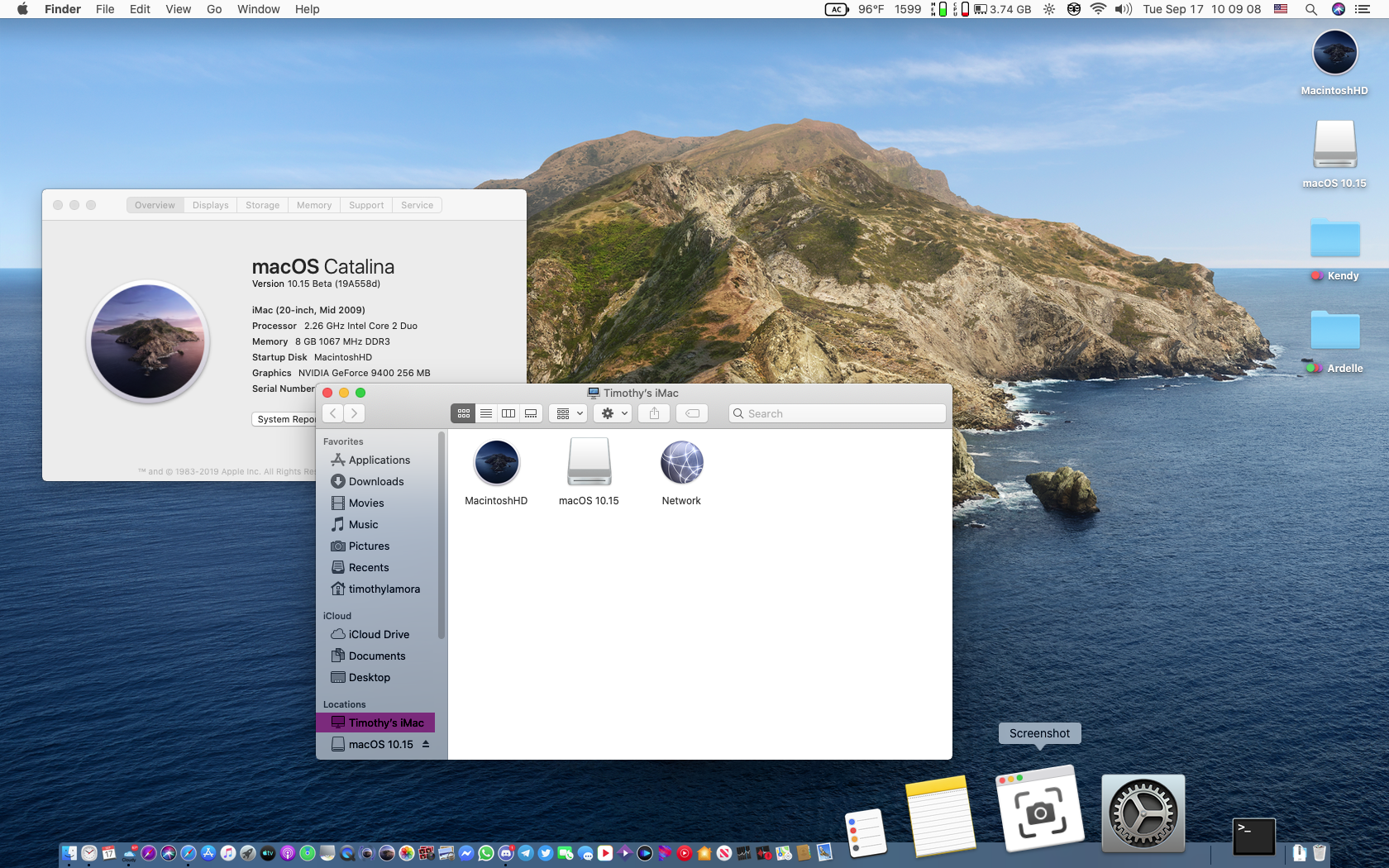Open the Screenshot app in the Dock
This screenshot has width=1389, height=868.
point(1040,809)
